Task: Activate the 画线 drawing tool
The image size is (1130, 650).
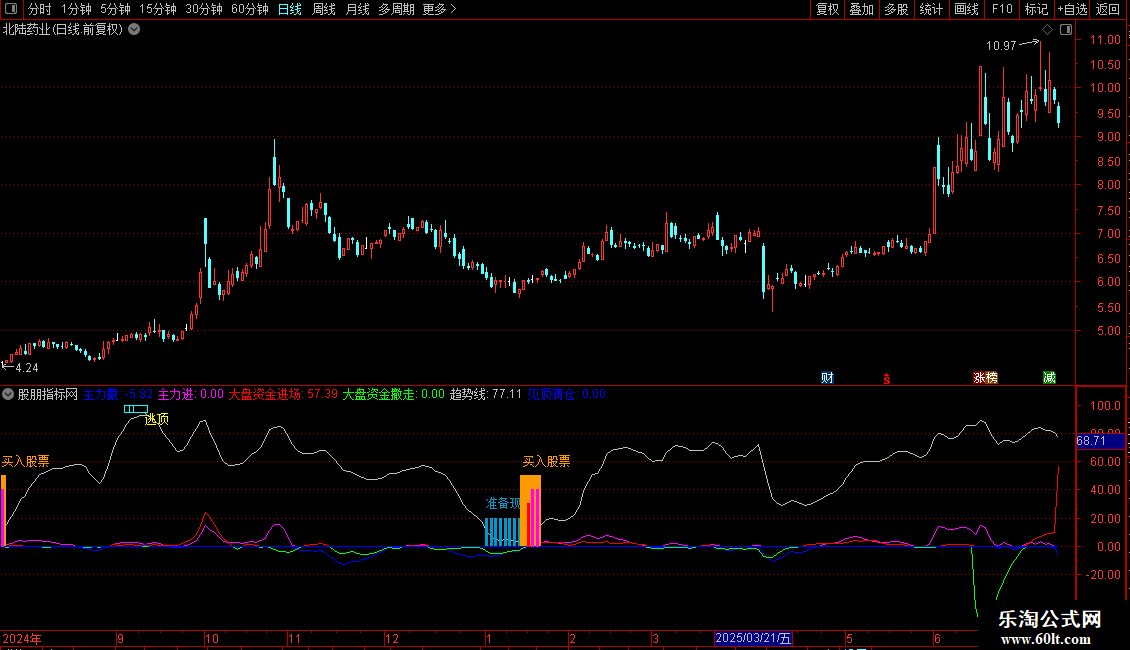Action: tap(966, 9)
